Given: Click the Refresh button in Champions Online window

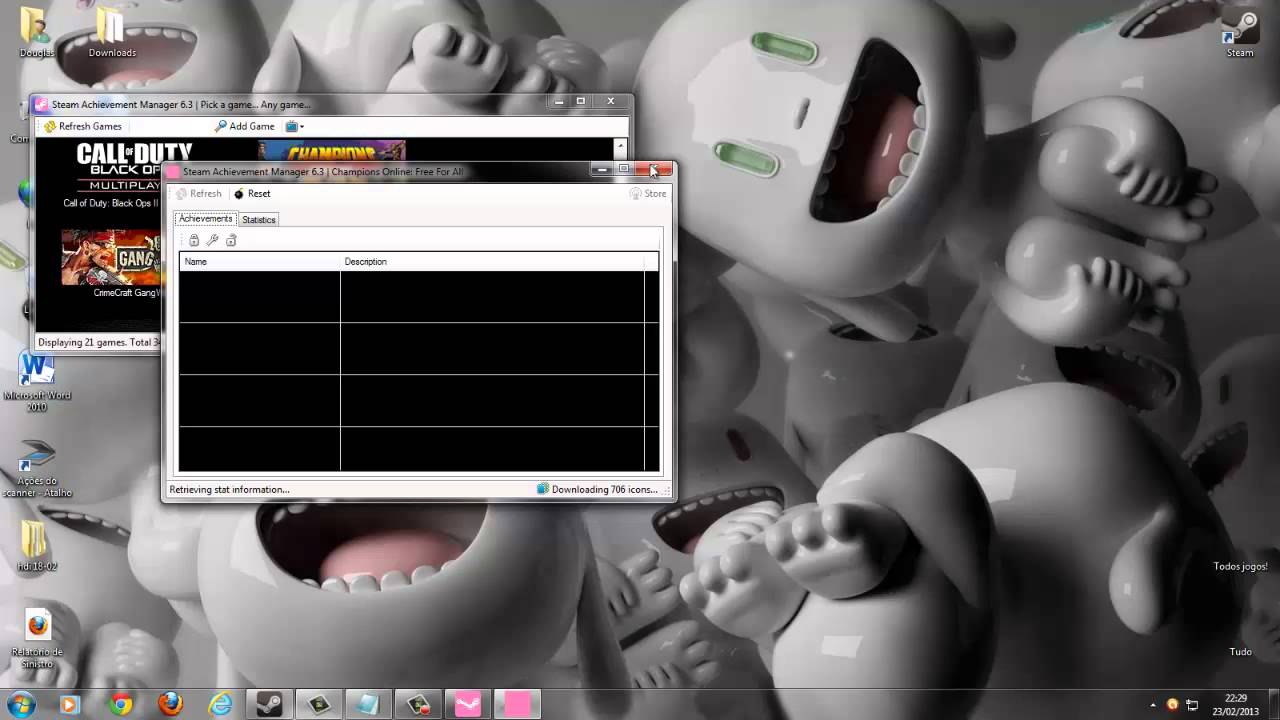Looking at the screenshot, I should 199,194.
